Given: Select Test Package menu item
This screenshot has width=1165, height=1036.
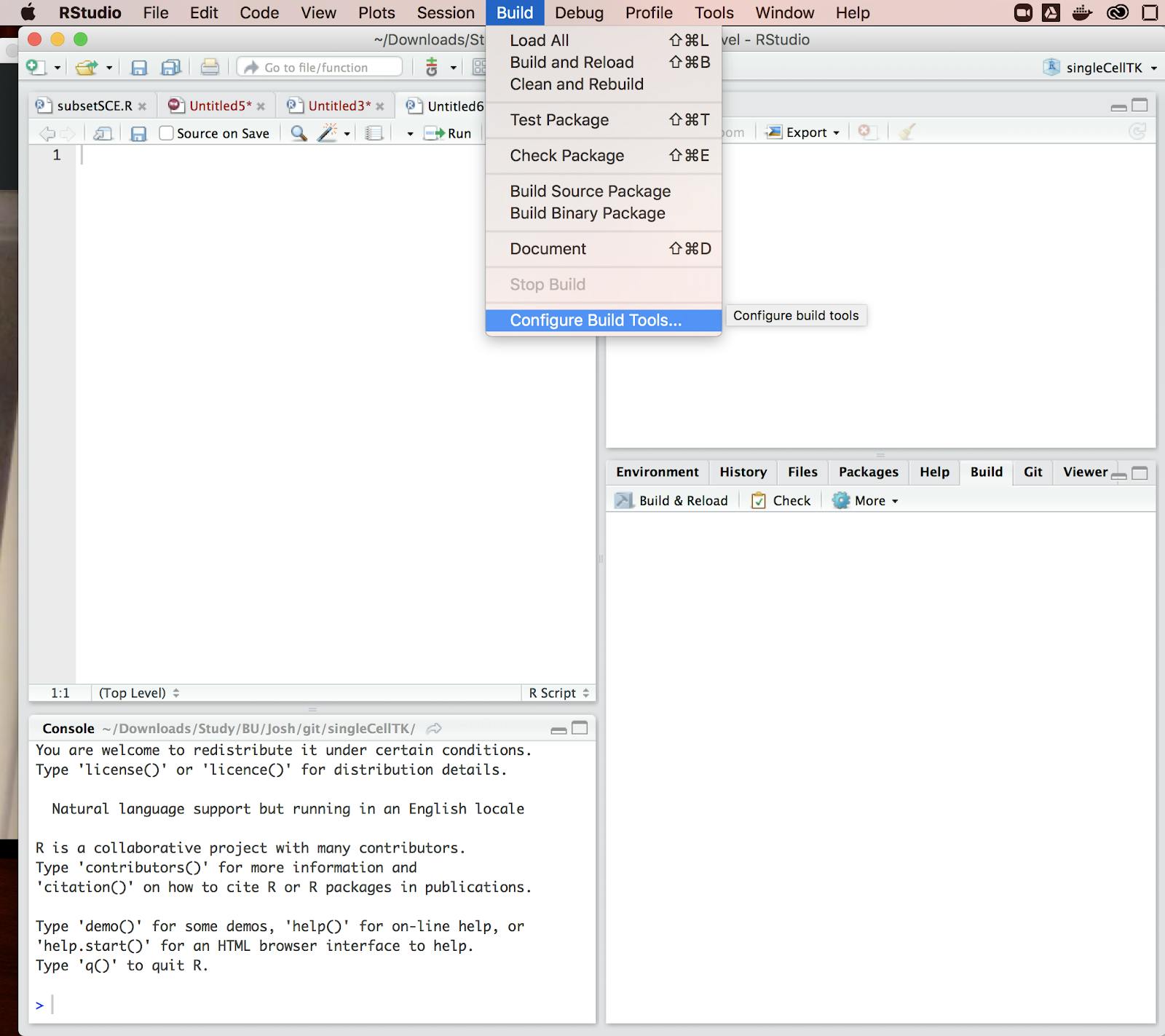Looking at the screenshot, I should click(604, 120).
